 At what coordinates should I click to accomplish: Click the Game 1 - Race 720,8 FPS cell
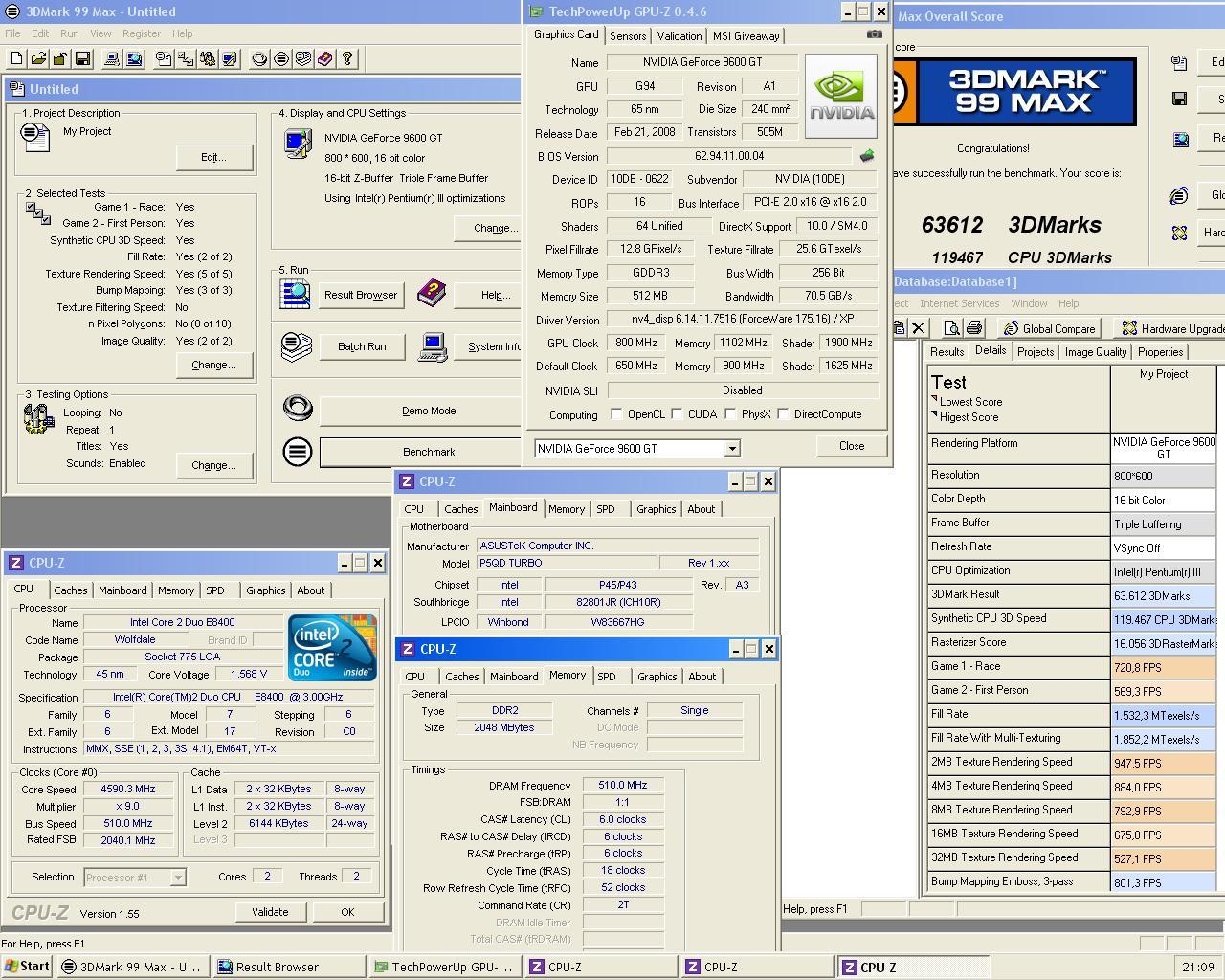coord(1163,667)
